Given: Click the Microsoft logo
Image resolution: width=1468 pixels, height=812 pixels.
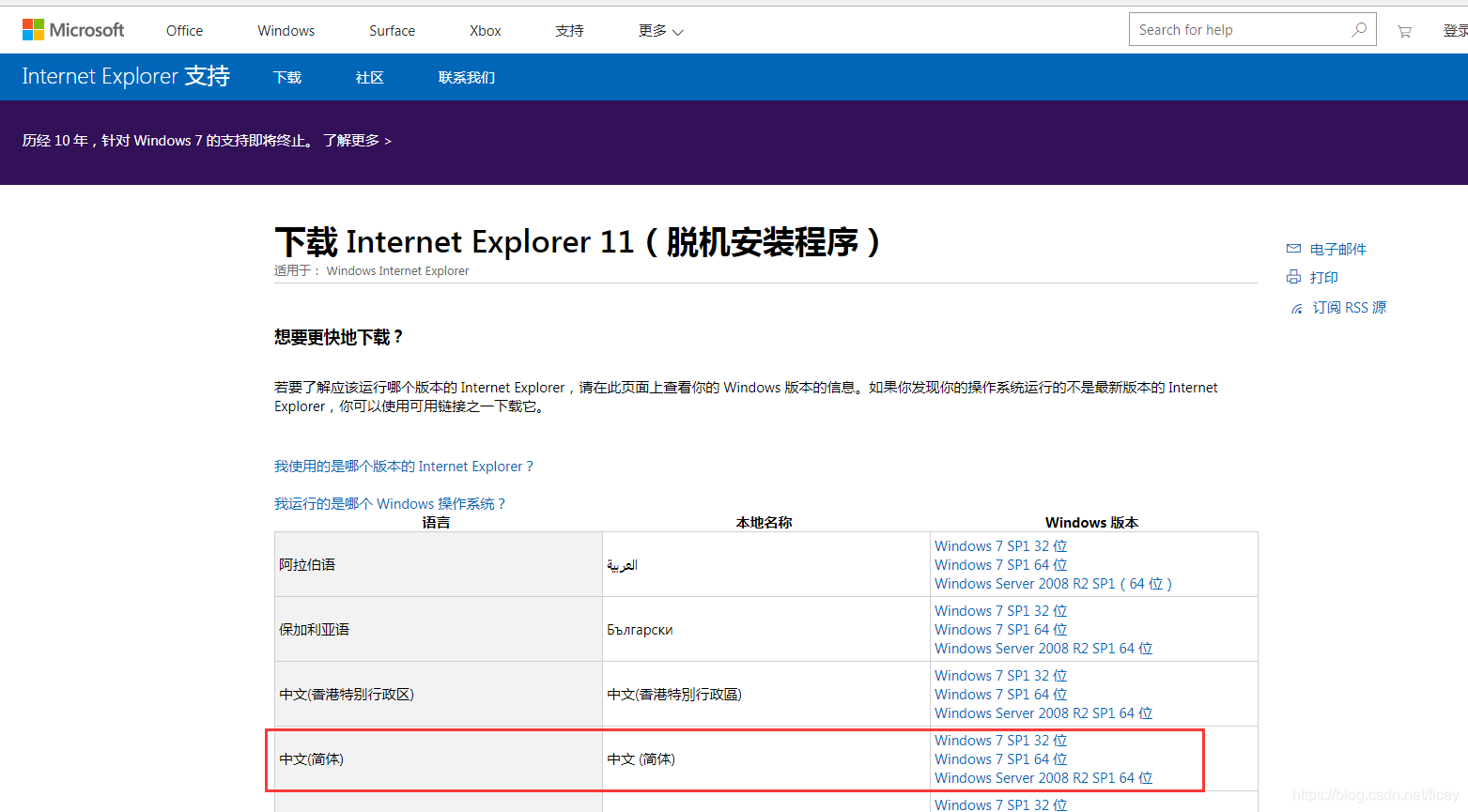Looking at the screenshot, I should click(73, 30).
